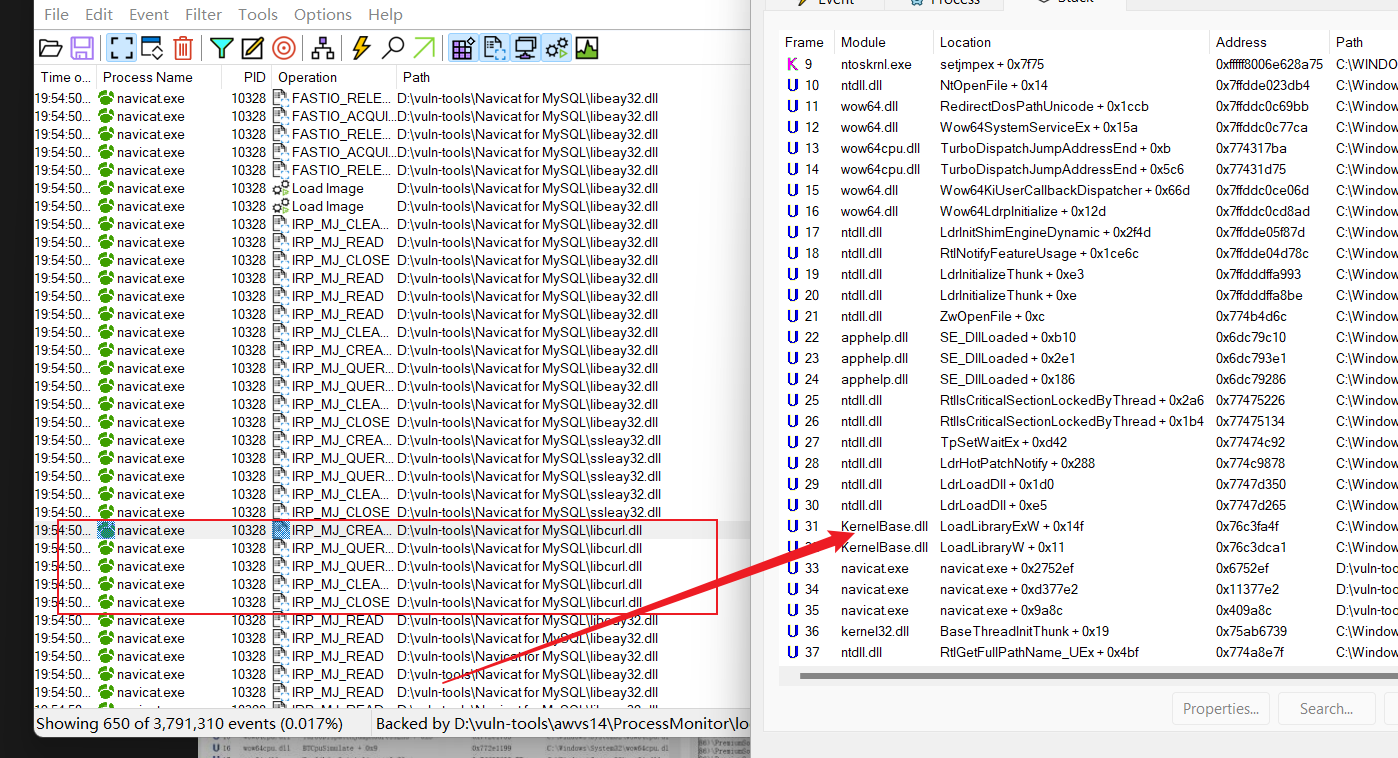Viewport: 1398px width, 758px height.
Task: Select the 'LoadLibraryExW + 0x14f' location
Action: tap(1012, 526)
